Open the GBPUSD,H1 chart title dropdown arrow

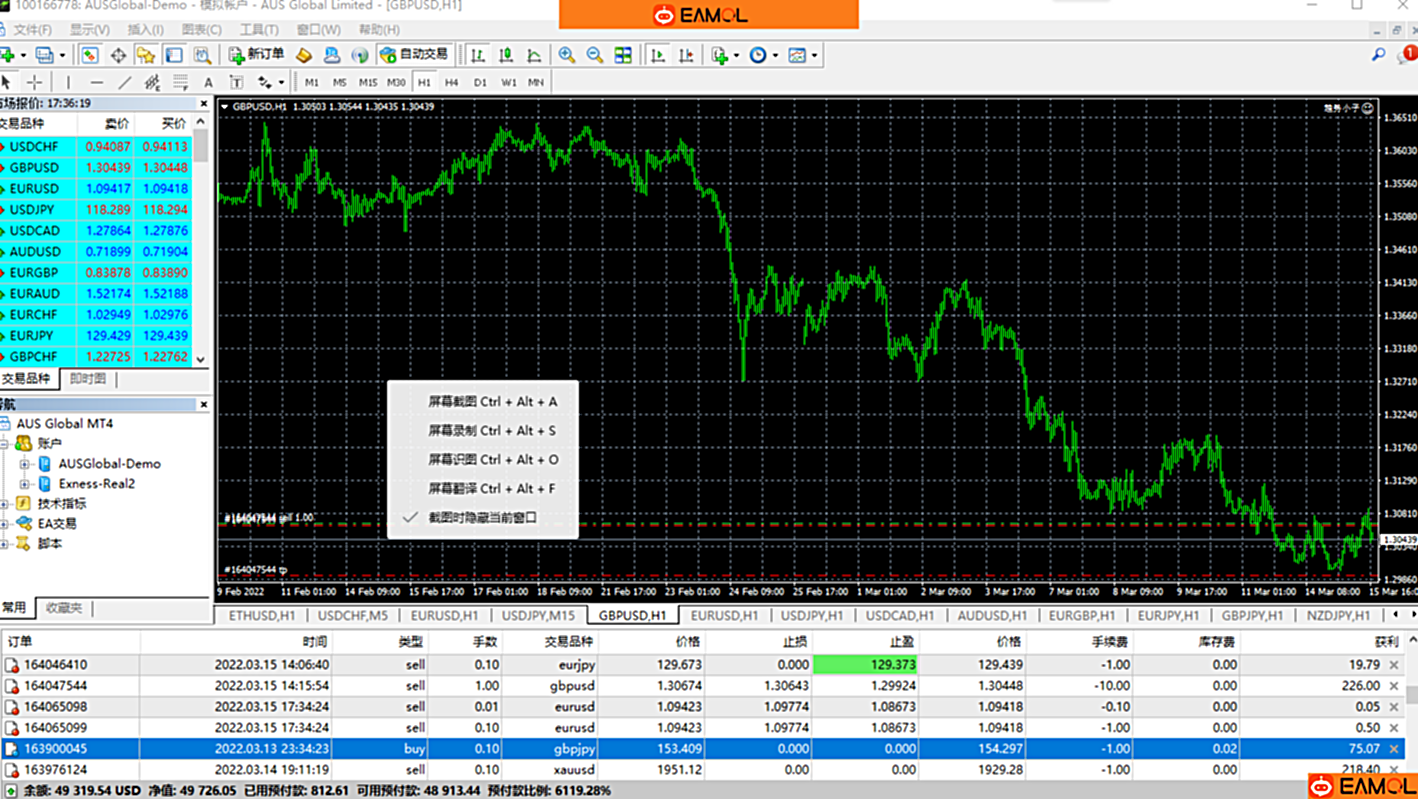click(225, 106)
